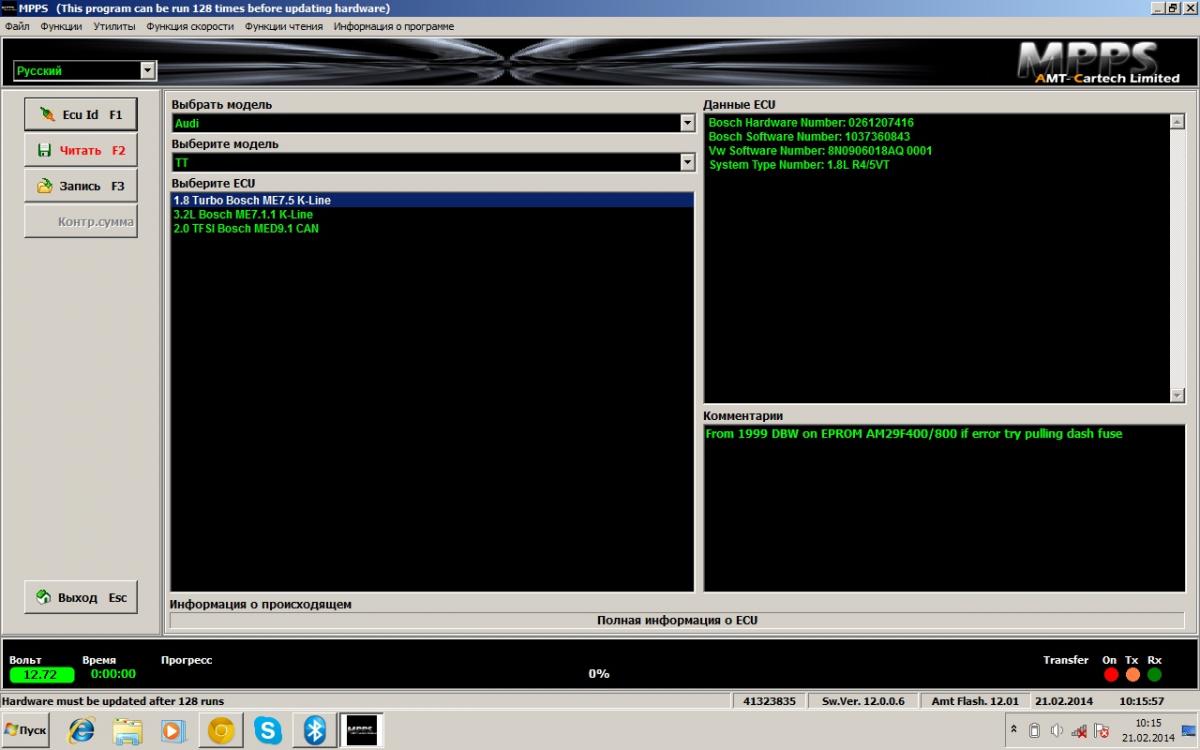Open the Пуск Start menu

coord(25,730)
